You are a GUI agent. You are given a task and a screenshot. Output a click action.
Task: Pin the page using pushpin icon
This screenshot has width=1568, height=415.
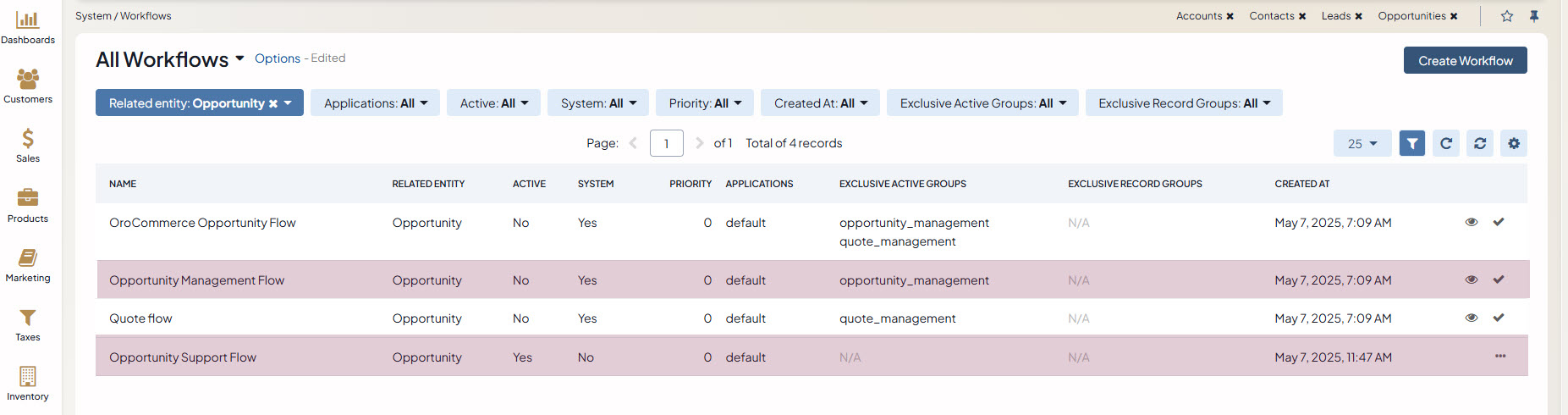[1533, 16]
